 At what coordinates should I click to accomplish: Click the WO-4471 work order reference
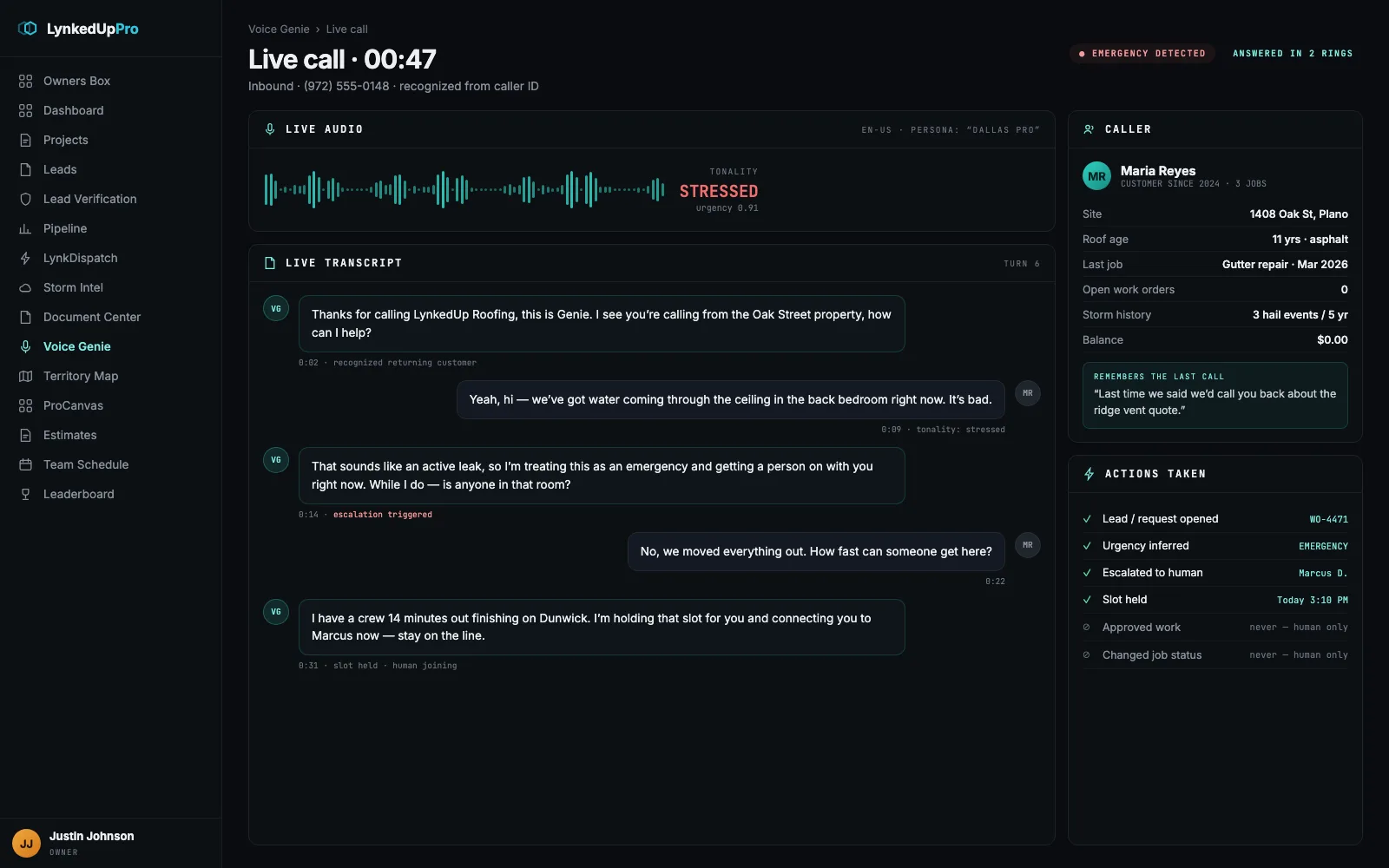pos(1328,519)
